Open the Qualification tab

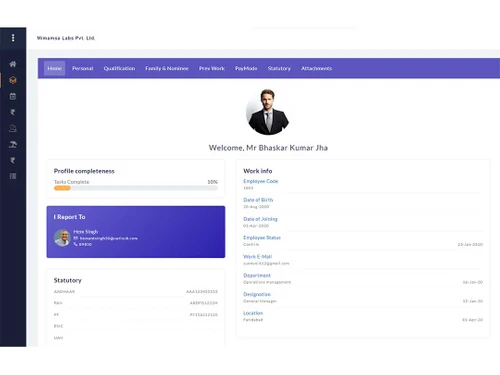119,68
